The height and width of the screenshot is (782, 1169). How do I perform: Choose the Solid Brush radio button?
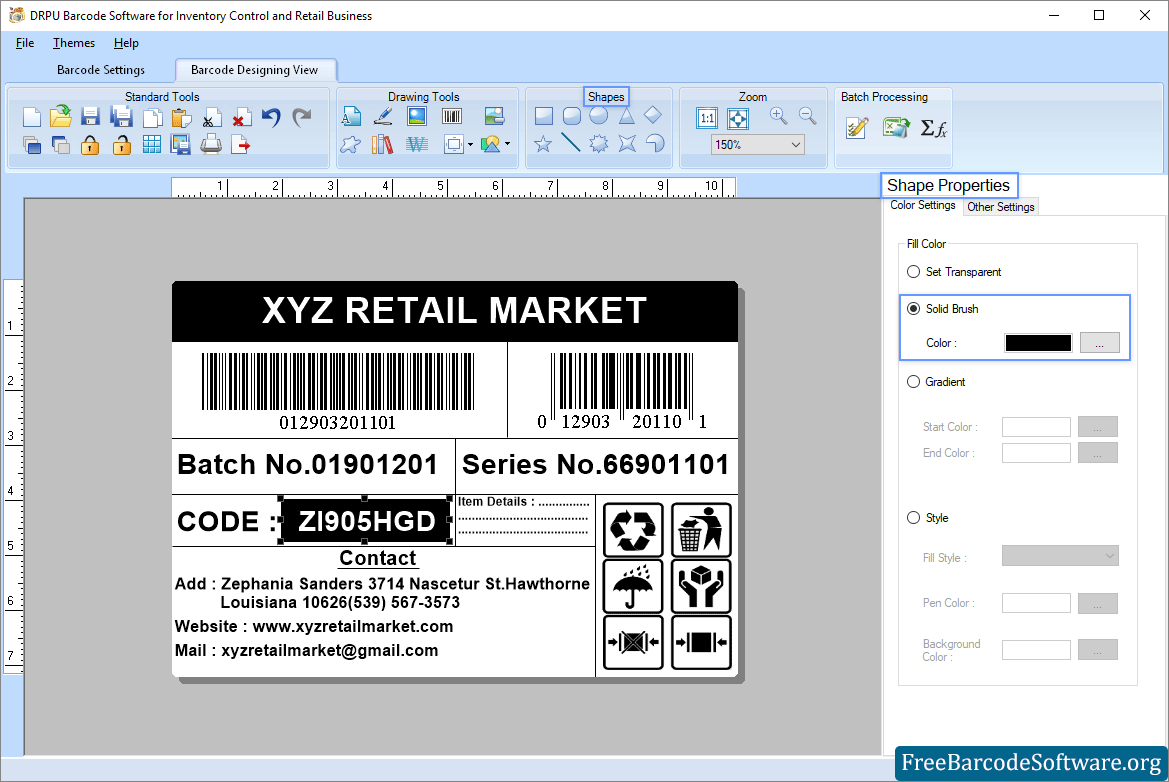(913, 309)
